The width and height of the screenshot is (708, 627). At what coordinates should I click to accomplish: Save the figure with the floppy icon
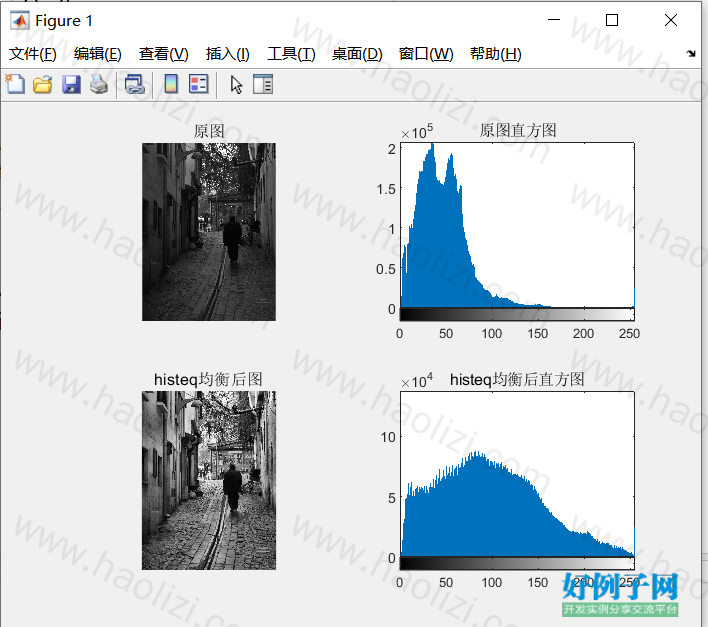[71, 85]
